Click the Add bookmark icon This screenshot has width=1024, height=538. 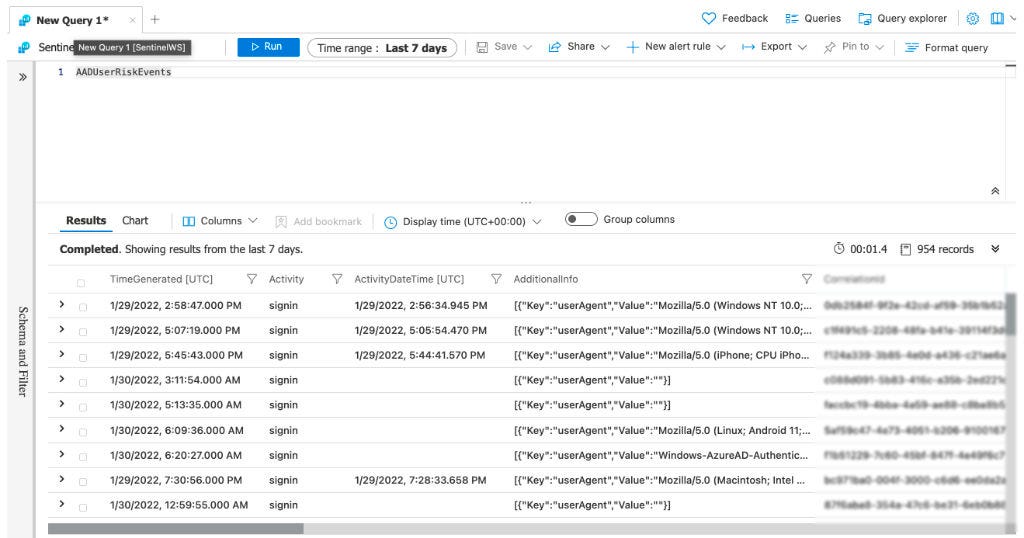click(x=281, y=222)
